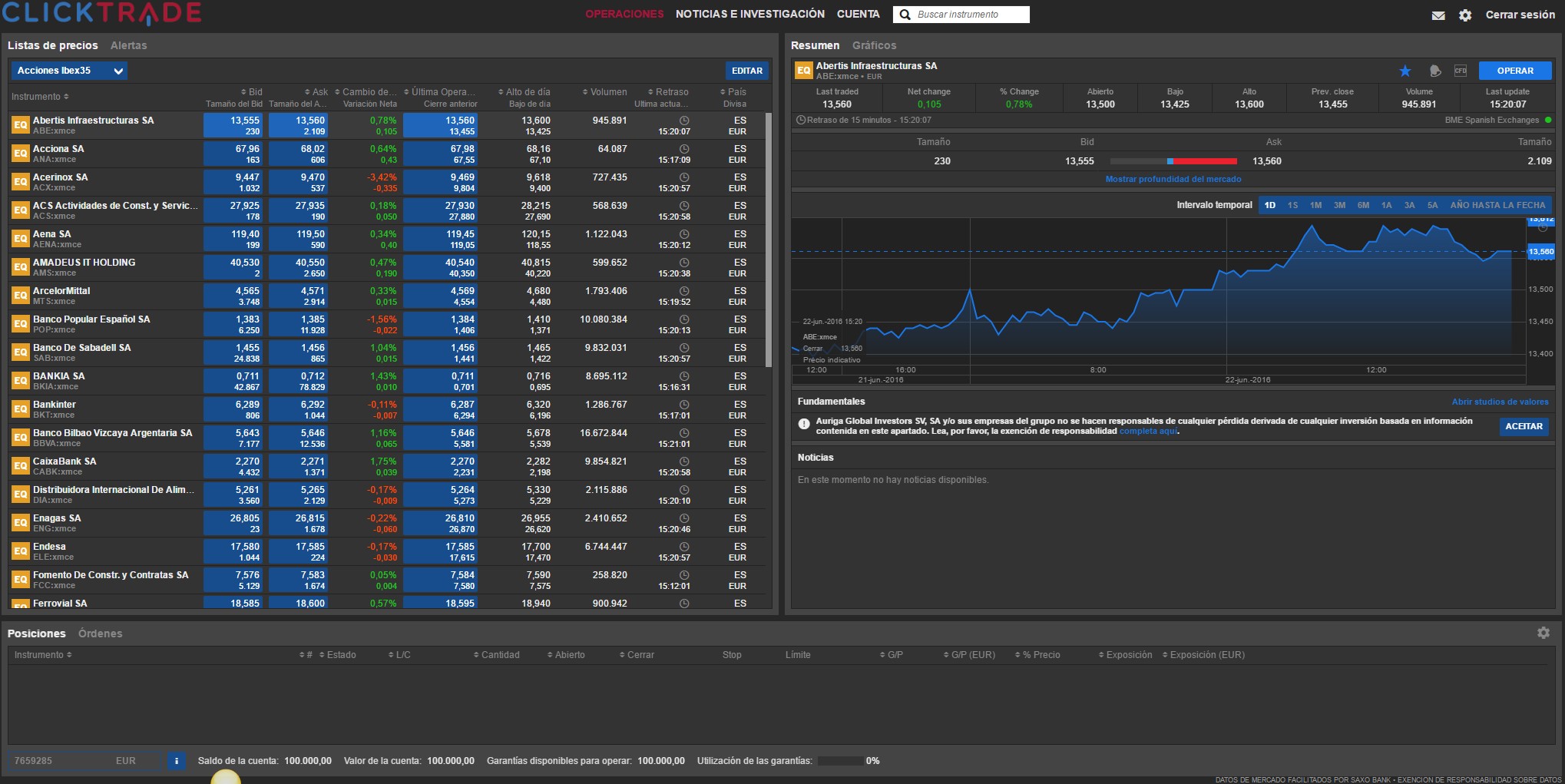
Task: Click the delay clock icon in Endesa row
Action: pyautogui.click(x=684, y=547)
